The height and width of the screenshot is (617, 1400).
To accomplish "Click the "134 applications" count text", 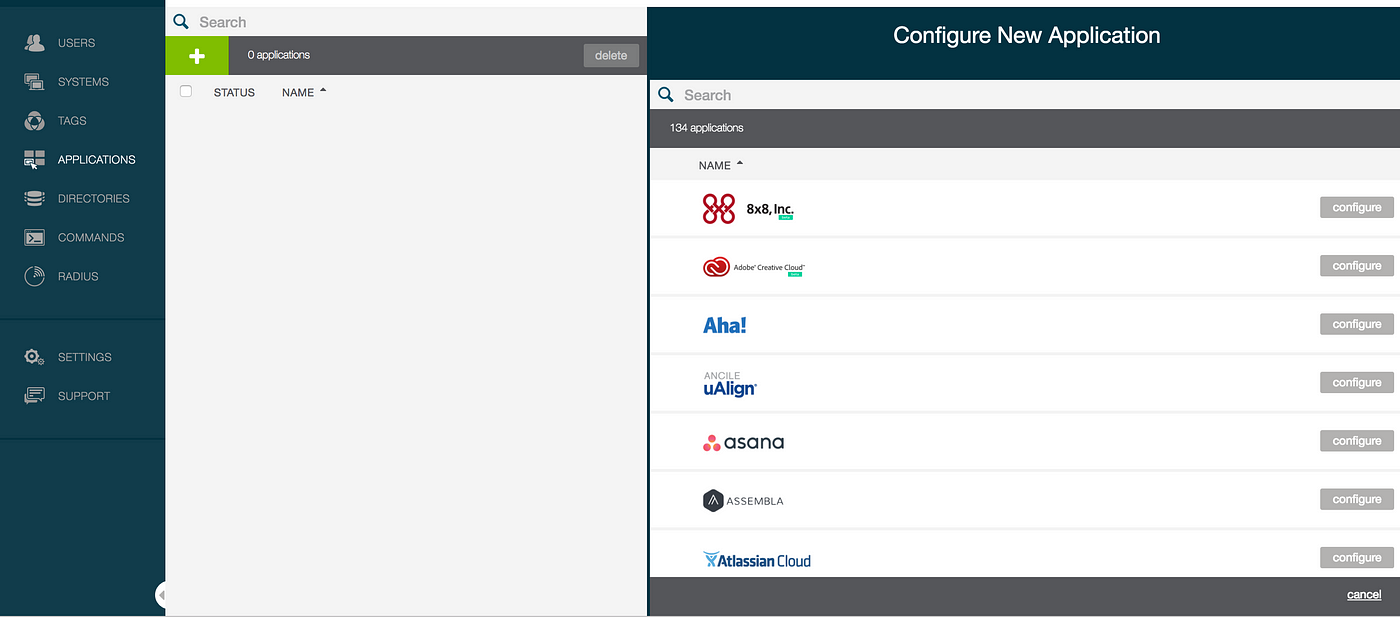I will click(706, 128).
